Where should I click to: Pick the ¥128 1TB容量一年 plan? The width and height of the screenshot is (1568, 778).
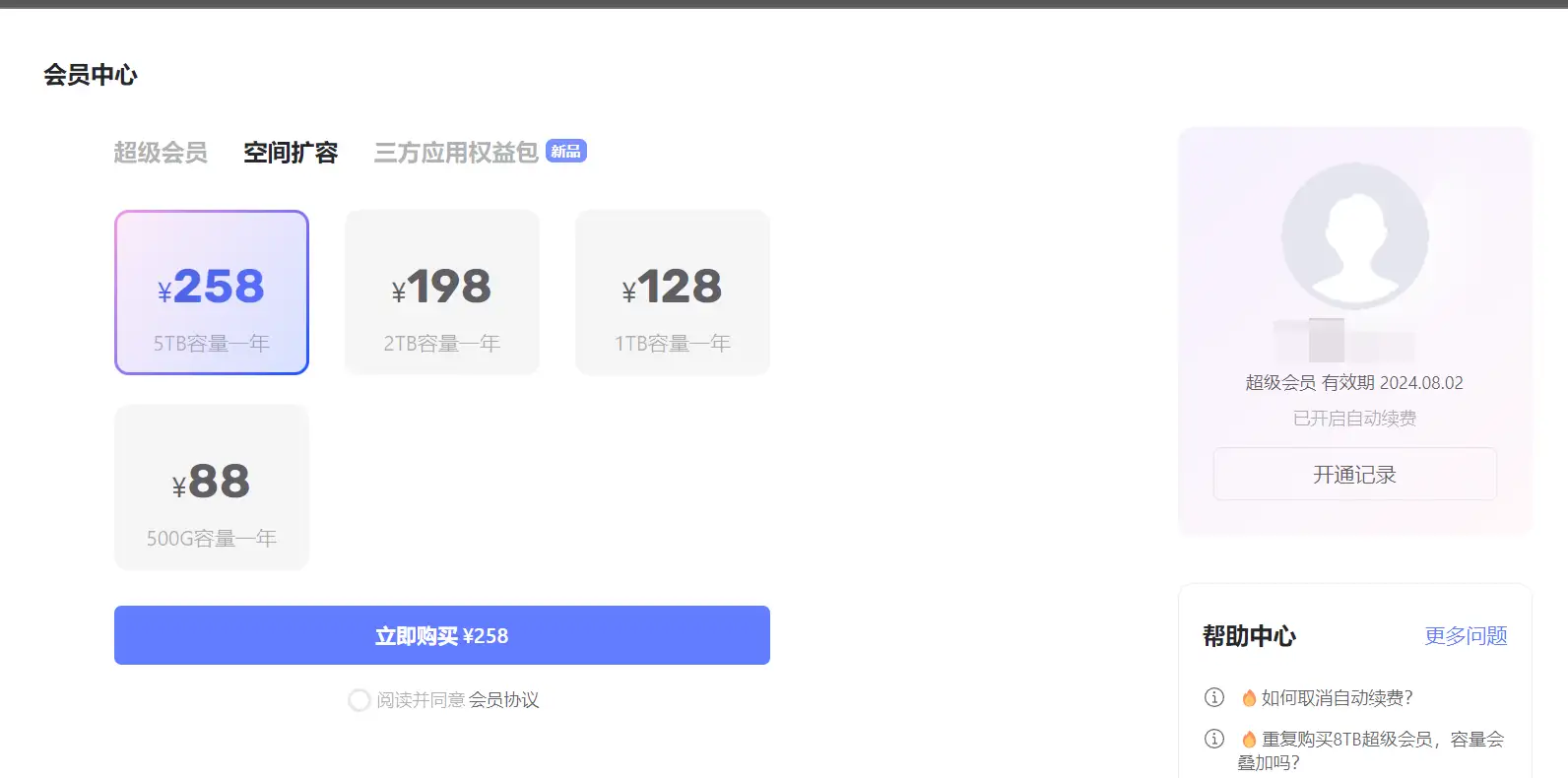(673, 292)
